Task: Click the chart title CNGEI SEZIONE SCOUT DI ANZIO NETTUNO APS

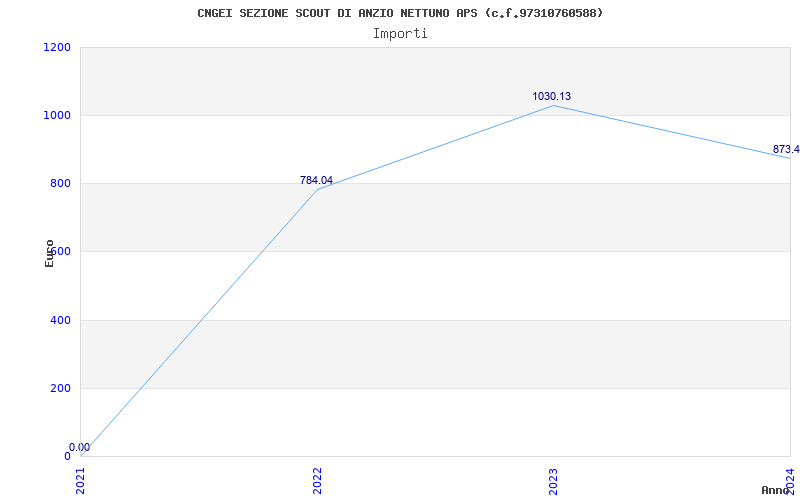Action: (400, 13)
